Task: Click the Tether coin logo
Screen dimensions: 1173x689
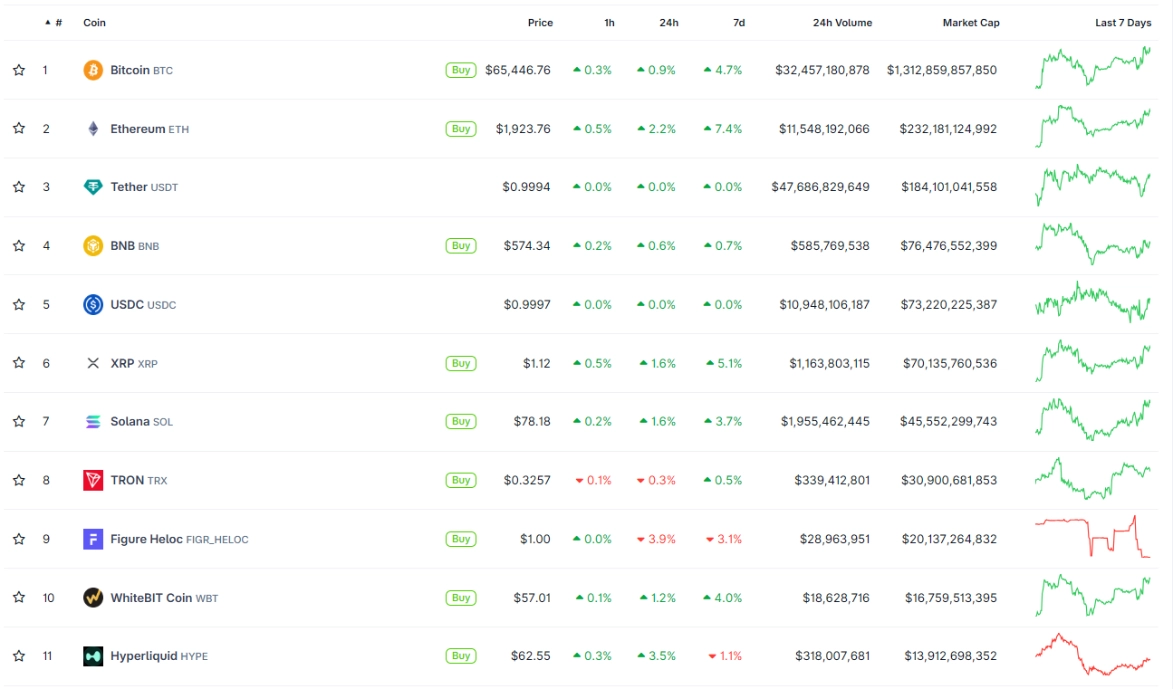Action: point(93,187)
